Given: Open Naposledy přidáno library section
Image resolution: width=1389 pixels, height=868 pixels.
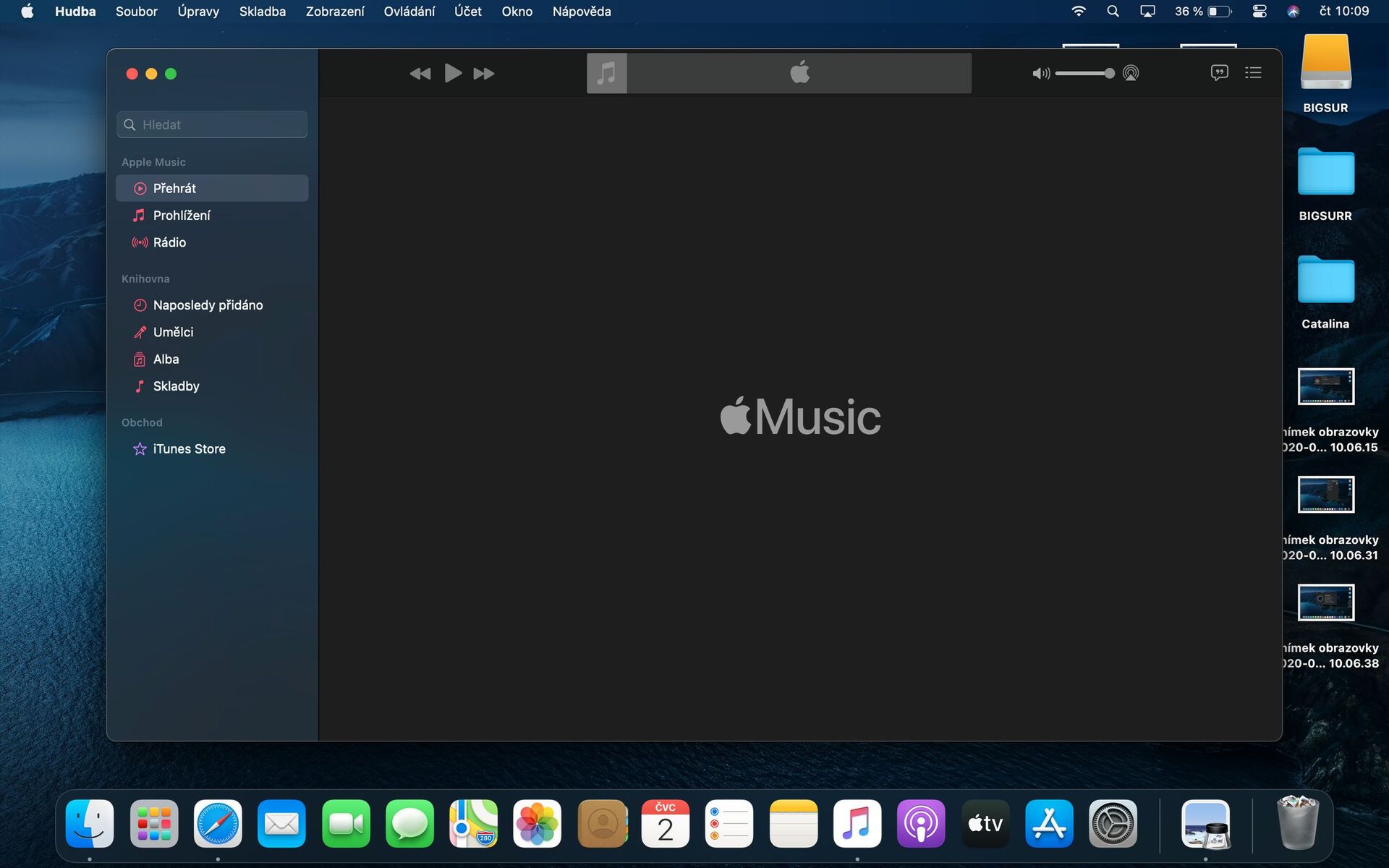Looking at the screenshot, I should coord(208,305).
